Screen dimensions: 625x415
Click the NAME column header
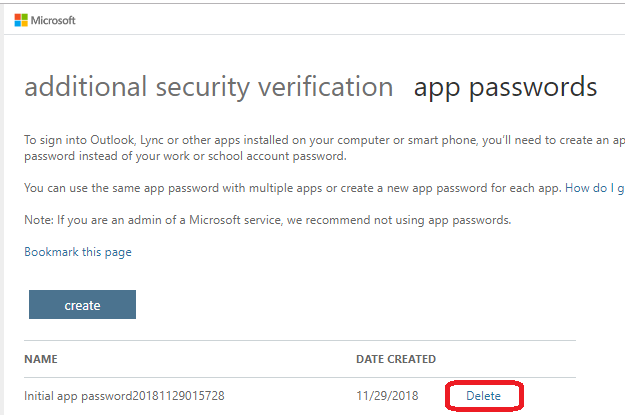42,359
